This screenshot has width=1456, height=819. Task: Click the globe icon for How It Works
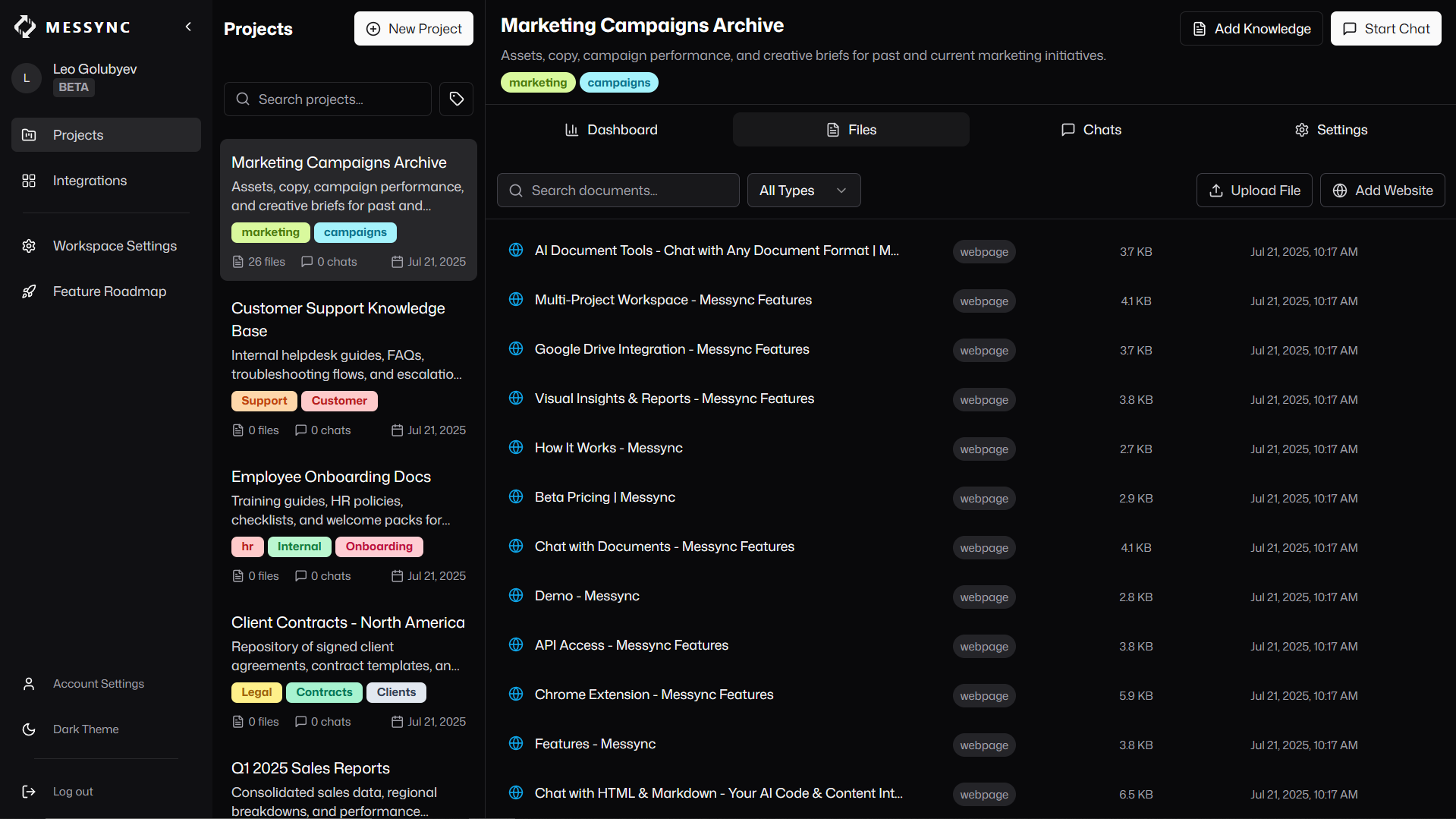tap(516, 448)
